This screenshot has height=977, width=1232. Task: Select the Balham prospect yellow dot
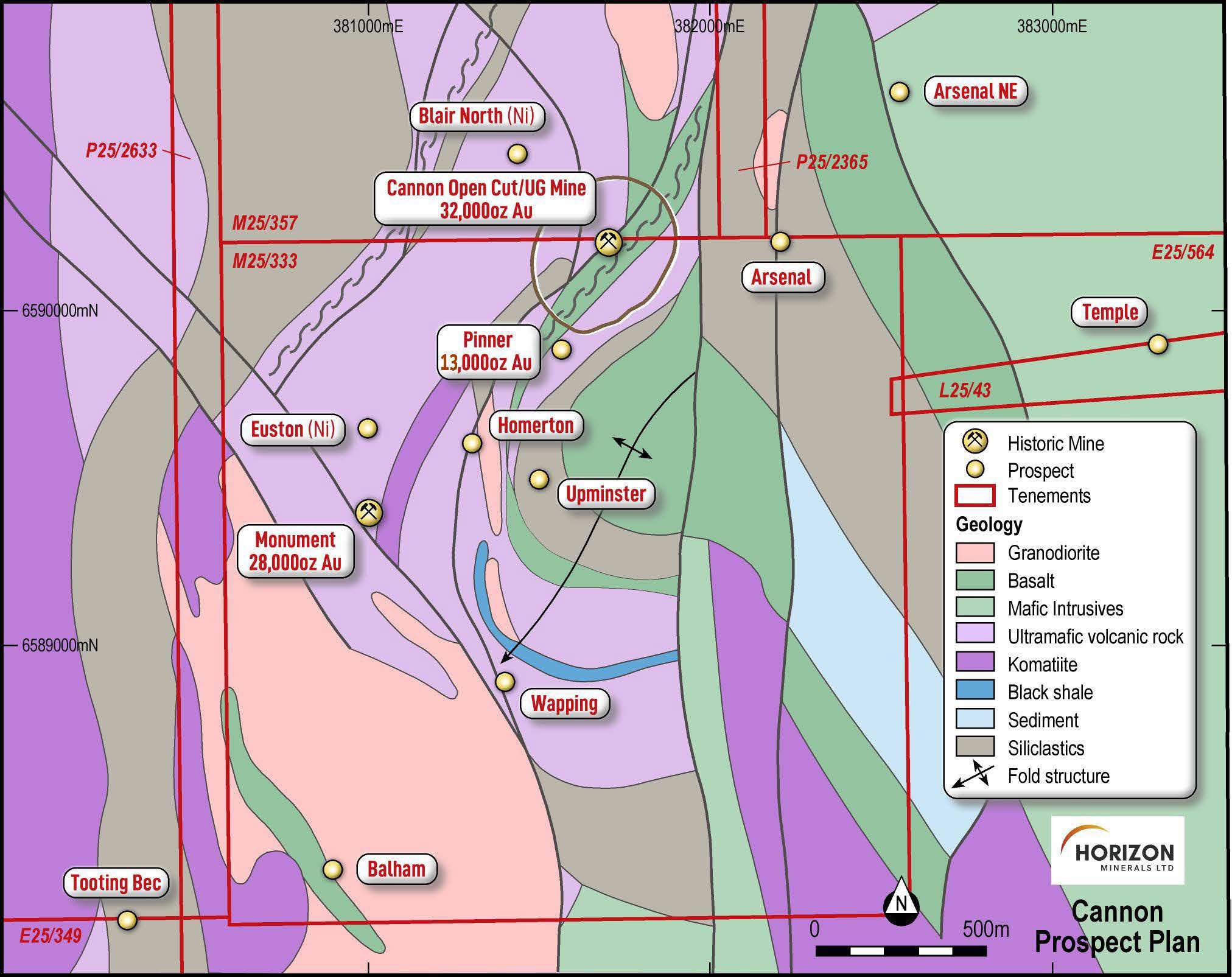click(332, 869)
